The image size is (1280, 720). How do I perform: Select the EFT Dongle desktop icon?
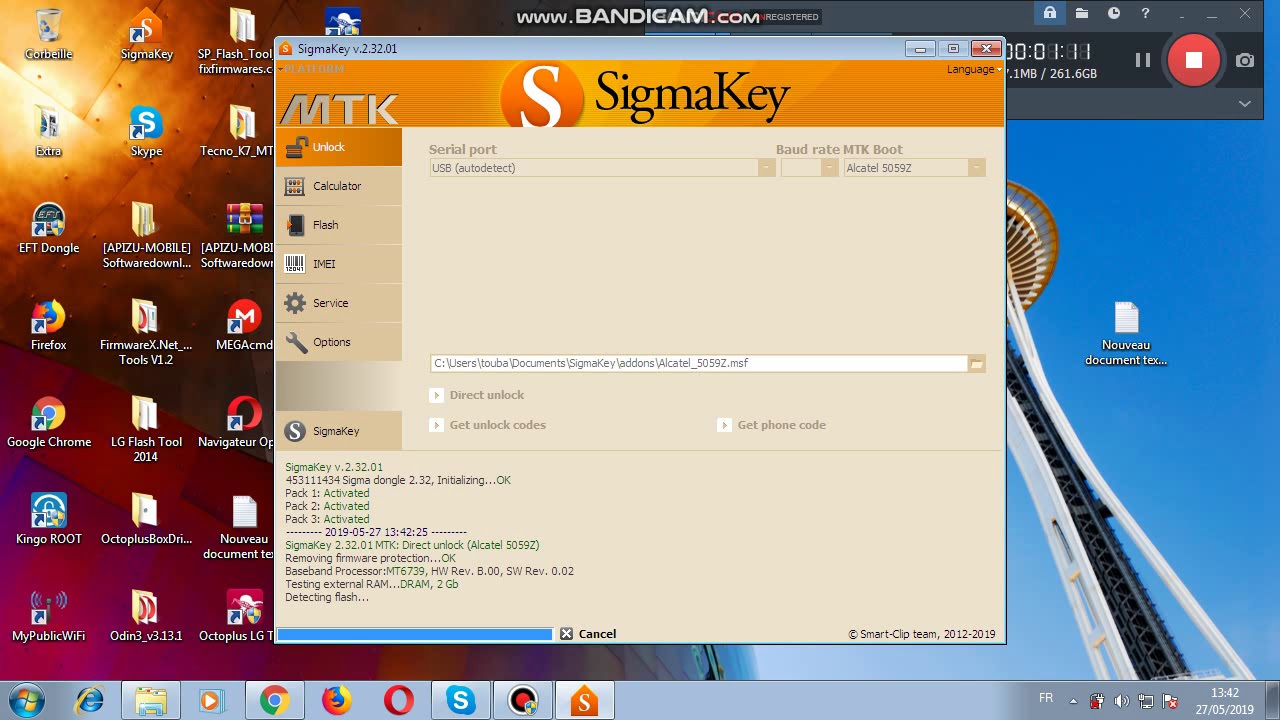coord(48,229)
